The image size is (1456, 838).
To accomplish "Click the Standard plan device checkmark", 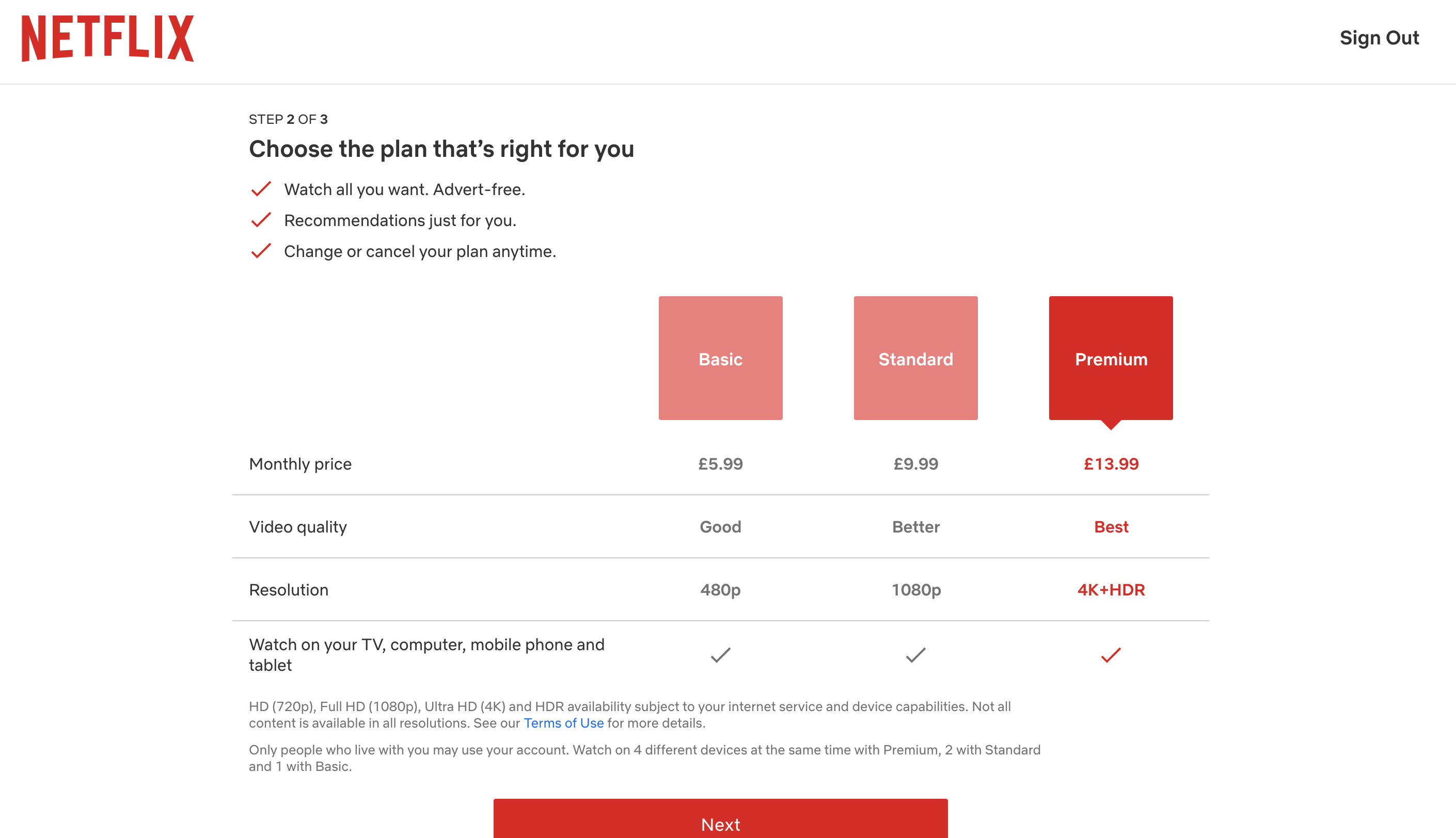I will click(915, 655).
